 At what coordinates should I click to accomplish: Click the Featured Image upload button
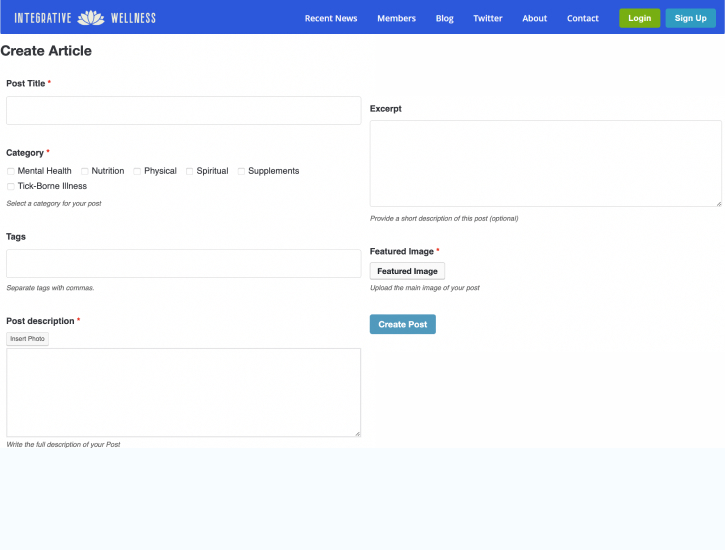(x=407, y=271)
